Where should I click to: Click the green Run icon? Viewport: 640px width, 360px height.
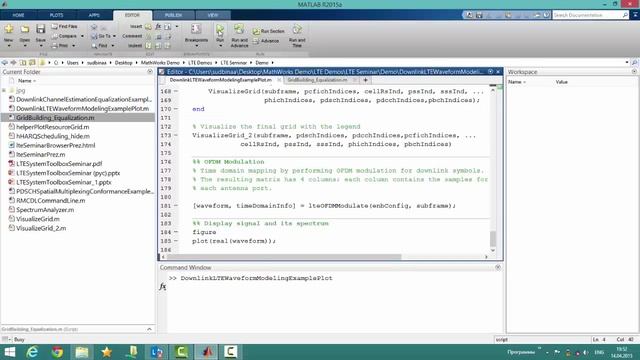220,29
